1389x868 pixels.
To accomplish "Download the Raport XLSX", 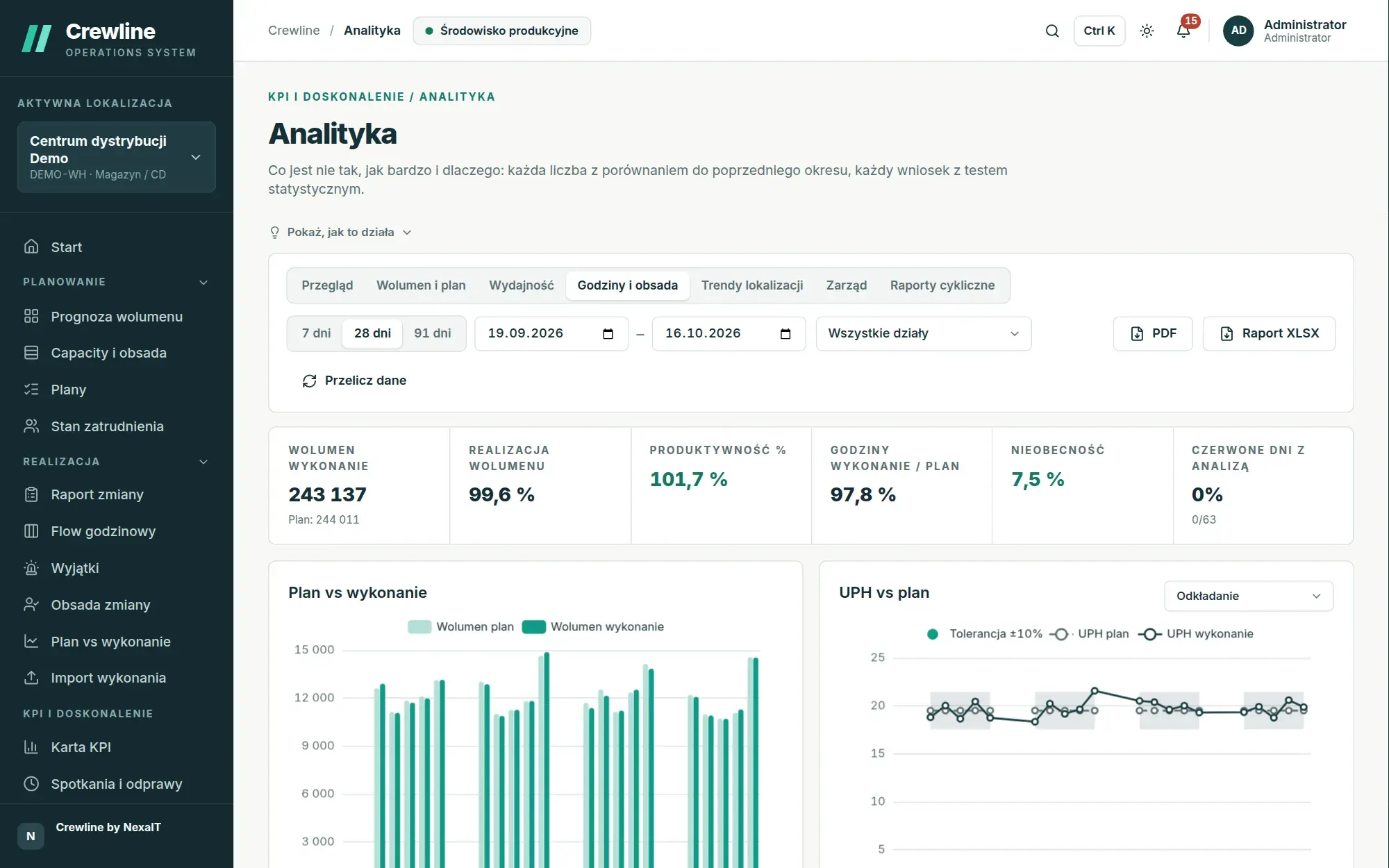I will (1269, 334).
